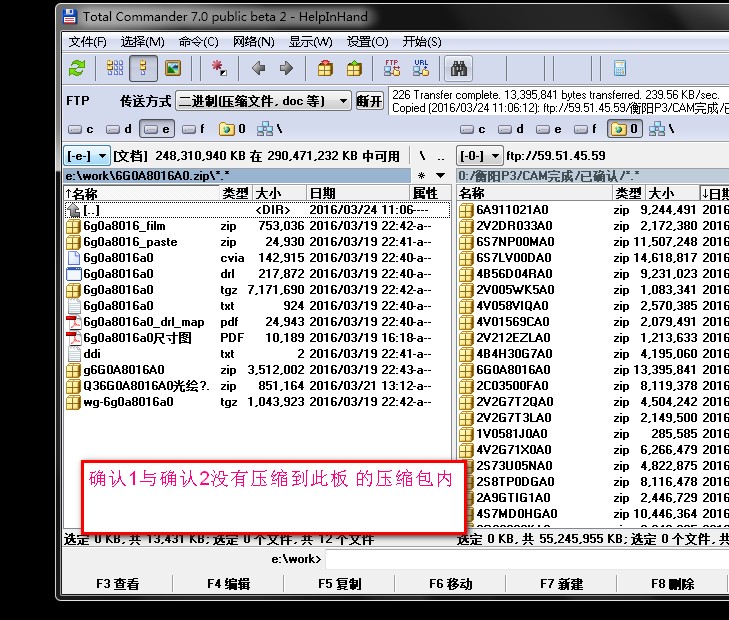Screen dimensions: 729x620
Task: Click F7 新建 new folder button
Action: pos(561,584)
